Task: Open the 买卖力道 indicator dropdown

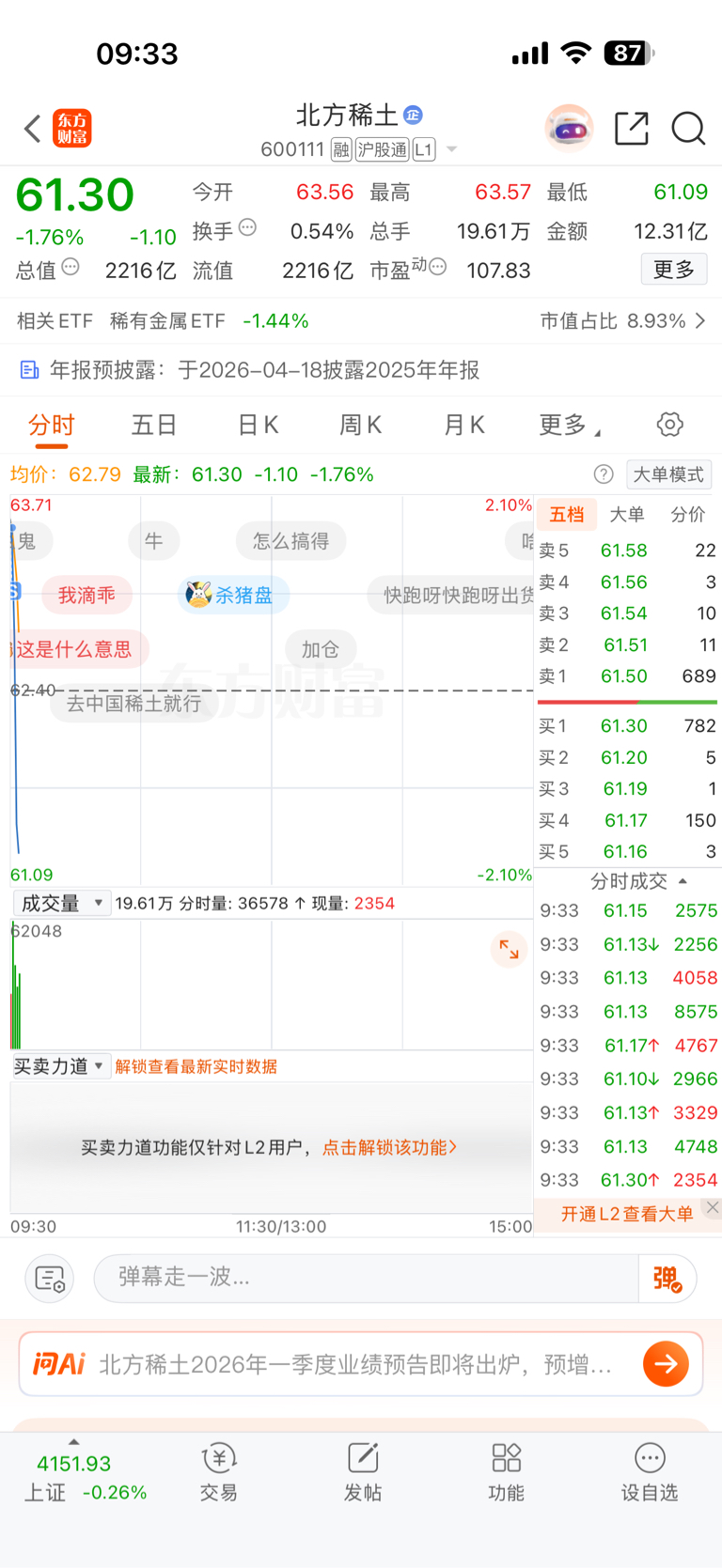Action: coord(62,1066)
